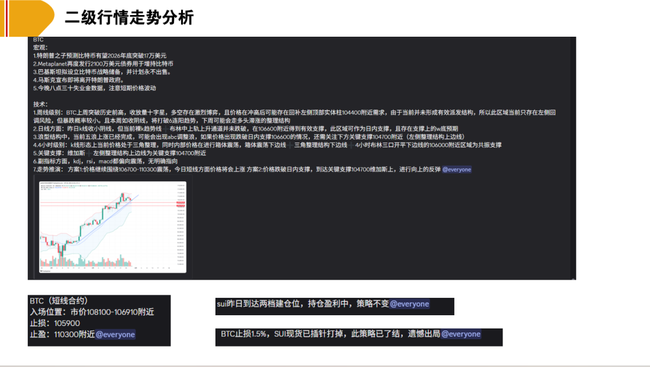This screenshot has width=650, height=367.
Task: Select the slide title 二级行情走势分析
Action: point(129,17)
